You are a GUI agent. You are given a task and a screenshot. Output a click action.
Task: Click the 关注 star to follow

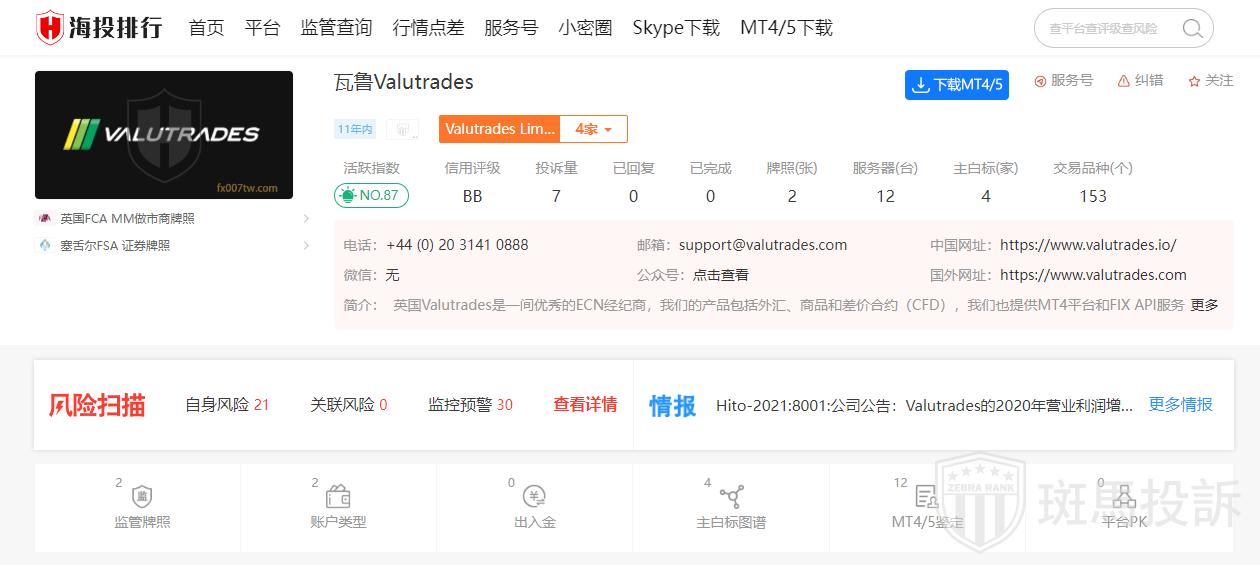click(1194, 81)
